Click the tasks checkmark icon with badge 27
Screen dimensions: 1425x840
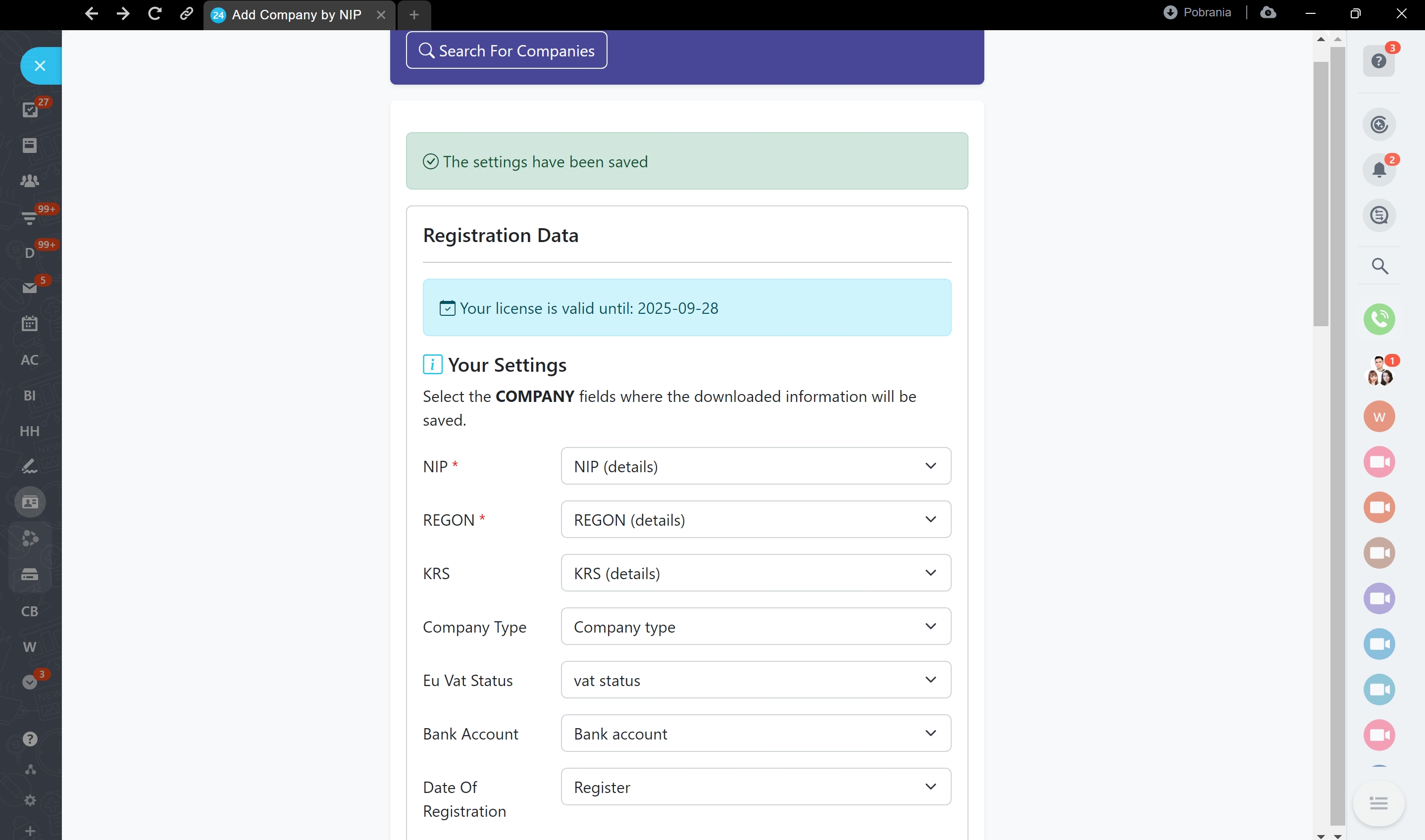[x=29, y=110]
